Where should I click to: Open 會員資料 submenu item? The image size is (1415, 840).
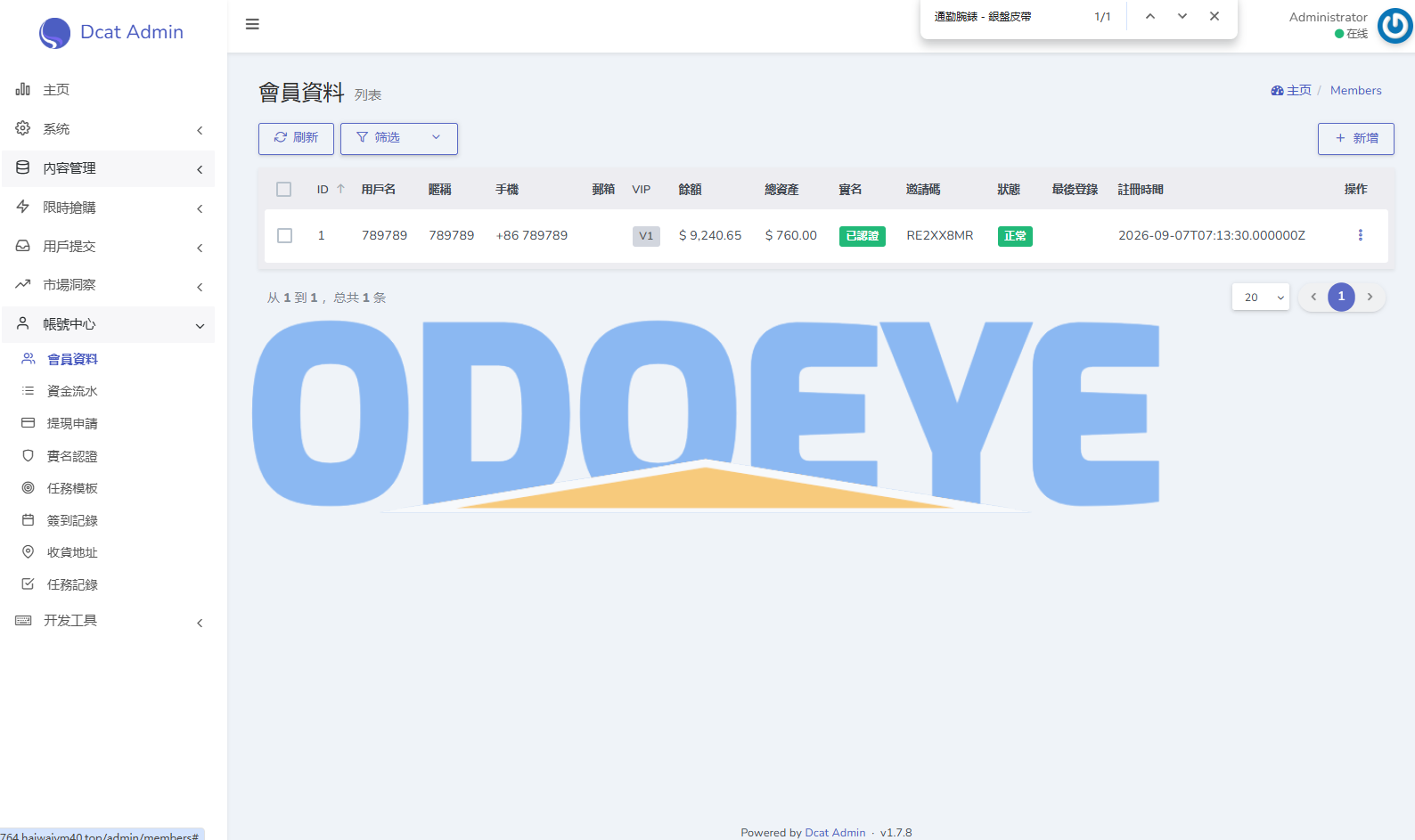(108, 359)
